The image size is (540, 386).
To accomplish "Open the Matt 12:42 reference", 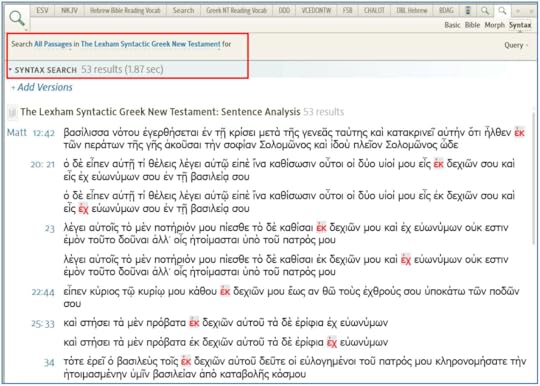I will [x=31, y=133].
